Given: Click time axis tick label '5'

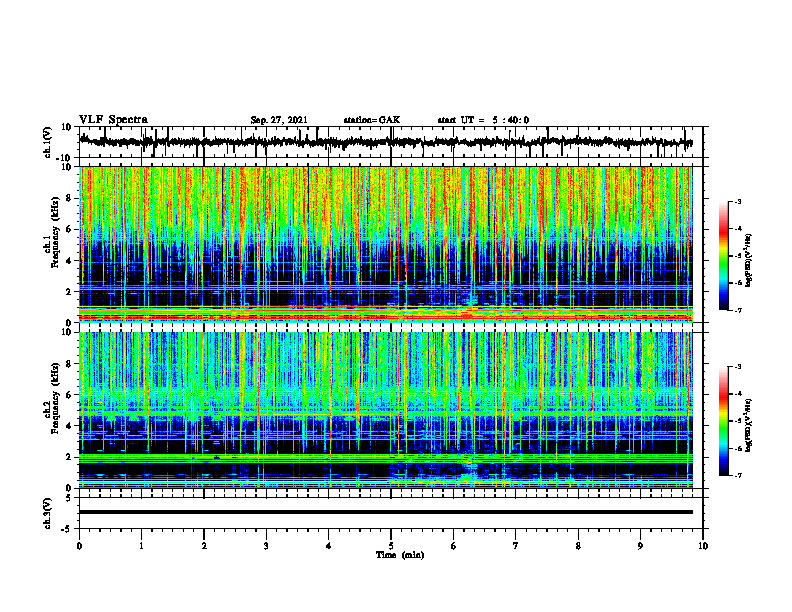Looking at the screenshot, I should tap(391, 546).
